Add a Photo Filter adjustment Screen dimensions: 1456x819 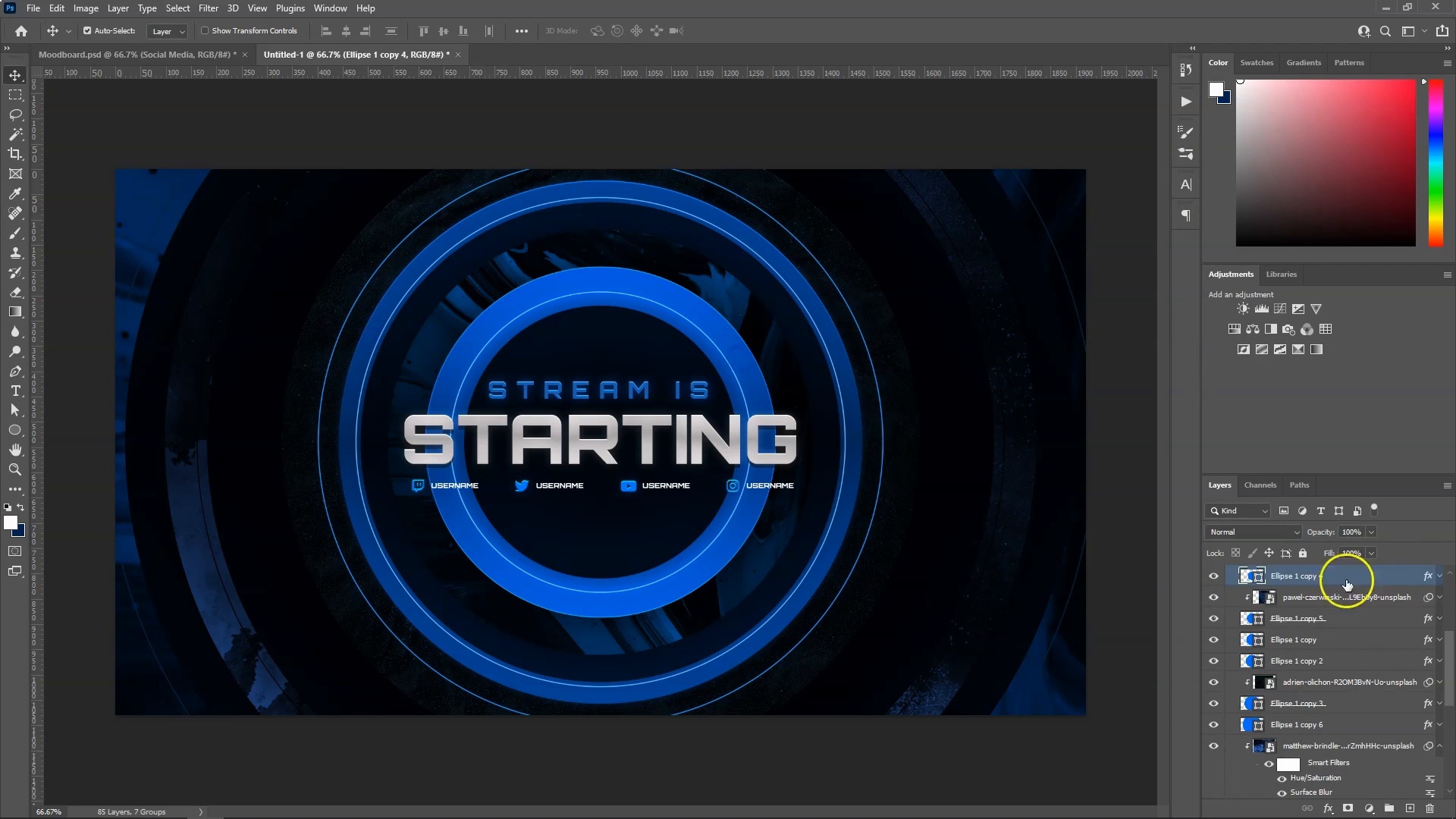point(1289,329)
